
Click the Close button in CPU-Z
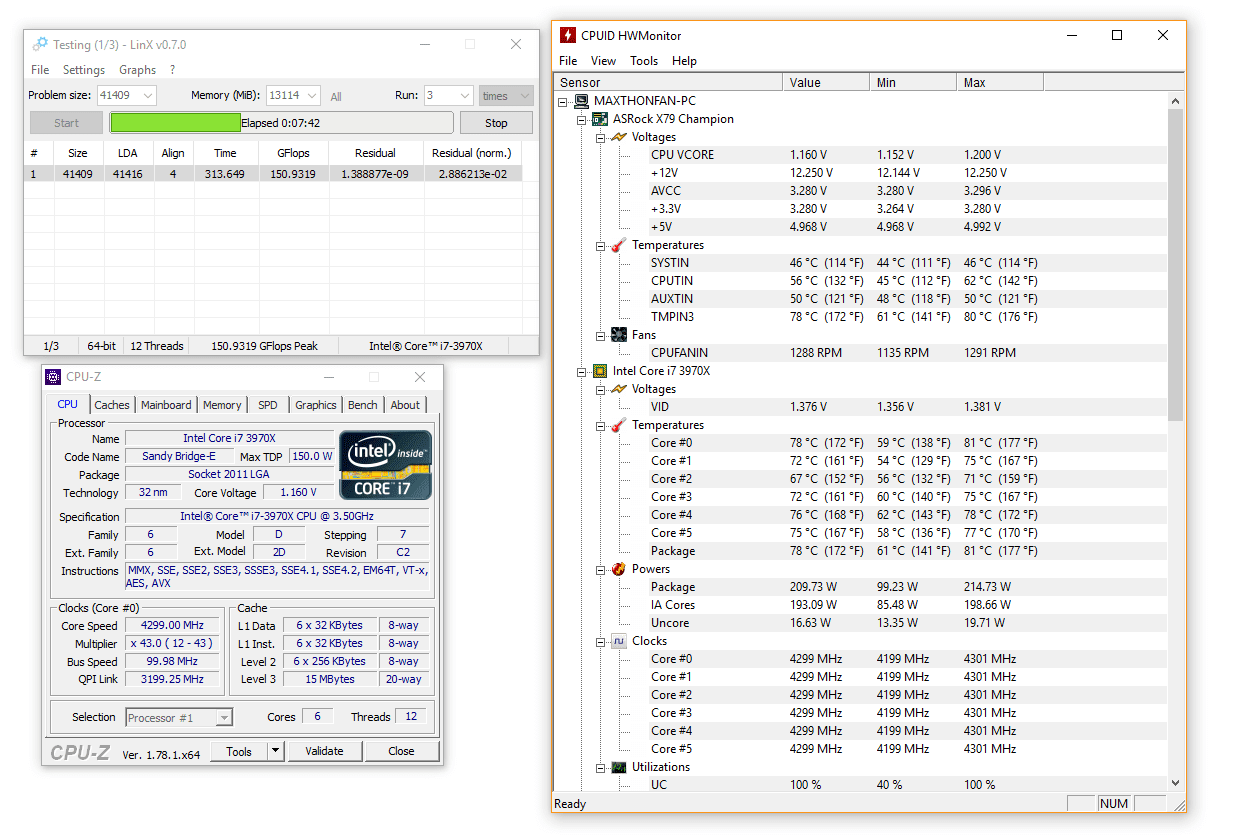401,751
